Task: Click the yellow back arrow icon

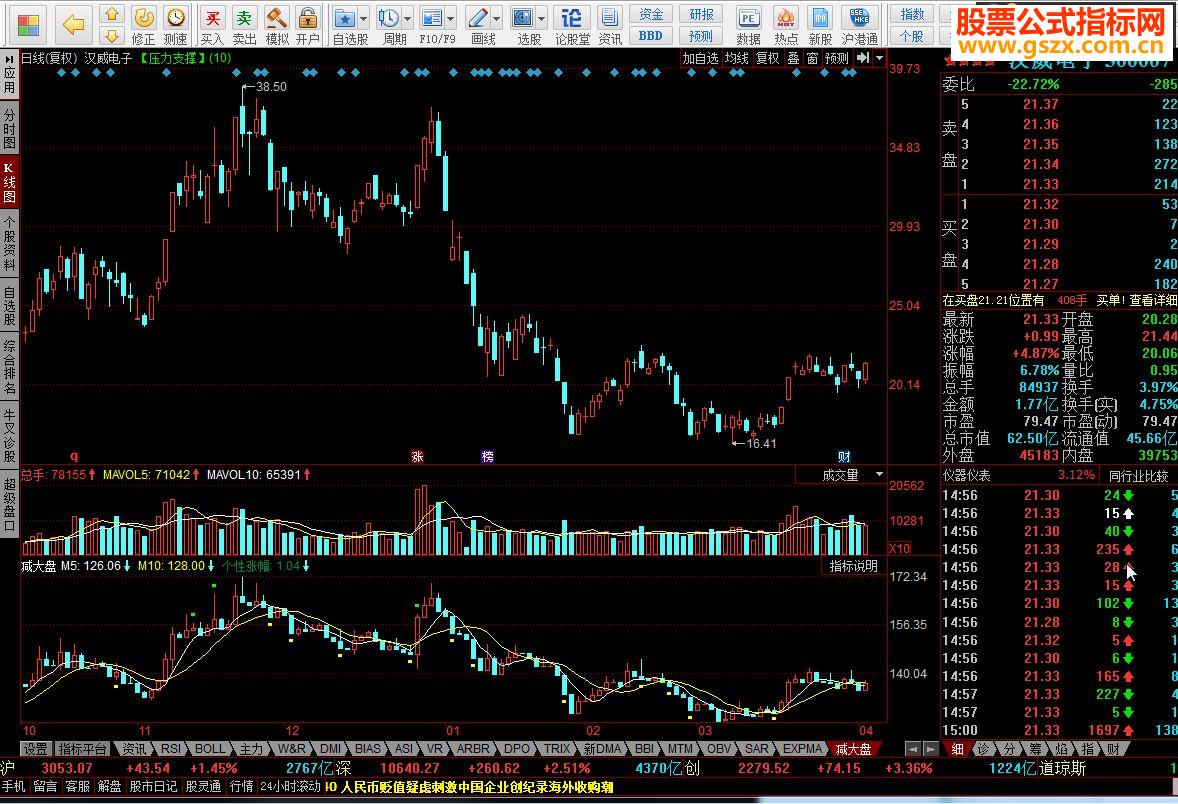Action: (74, 22)
